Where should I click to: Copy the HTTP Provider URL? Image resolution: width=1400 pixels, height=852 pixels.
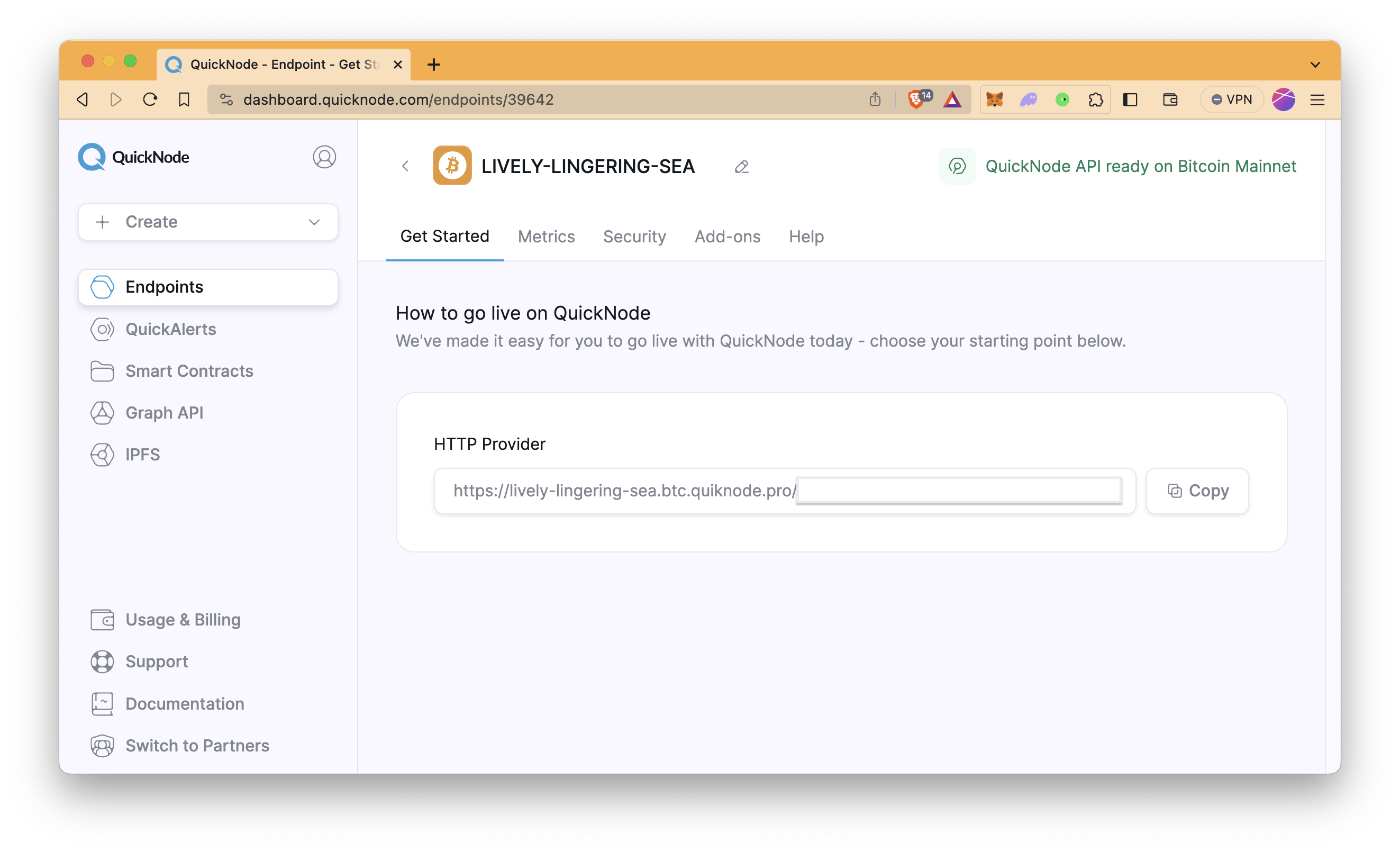tap(1197, 491)
